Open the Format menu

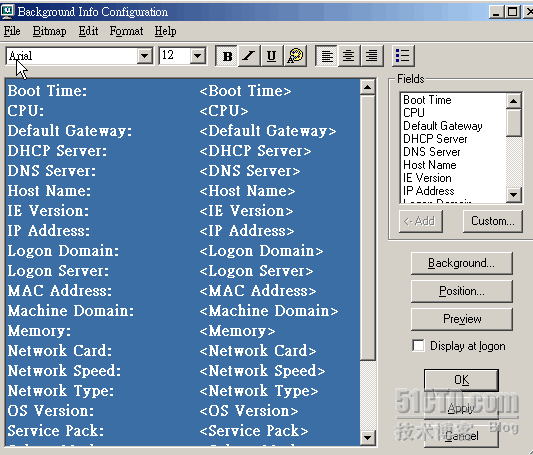click(x=126, y=31)
